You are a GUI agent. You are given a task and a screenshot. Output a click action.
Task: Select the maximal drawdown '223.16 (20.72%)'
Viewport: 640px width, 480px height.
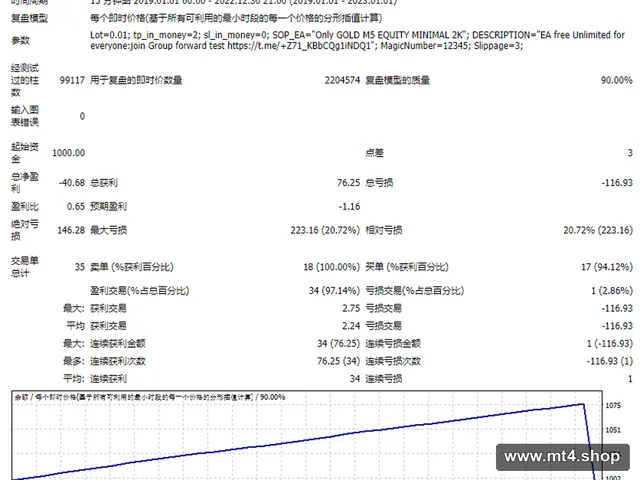coord(325,230)
